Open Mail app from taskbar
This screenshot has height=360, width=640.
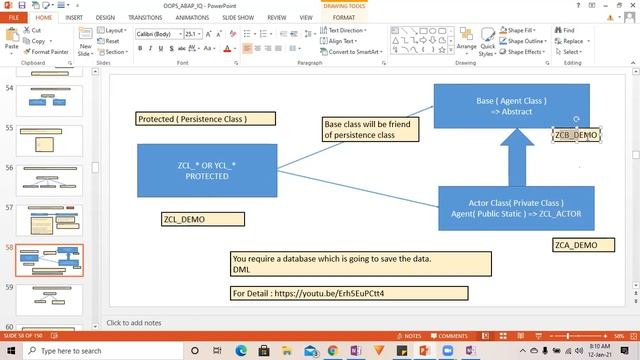[x=310, y=351]
